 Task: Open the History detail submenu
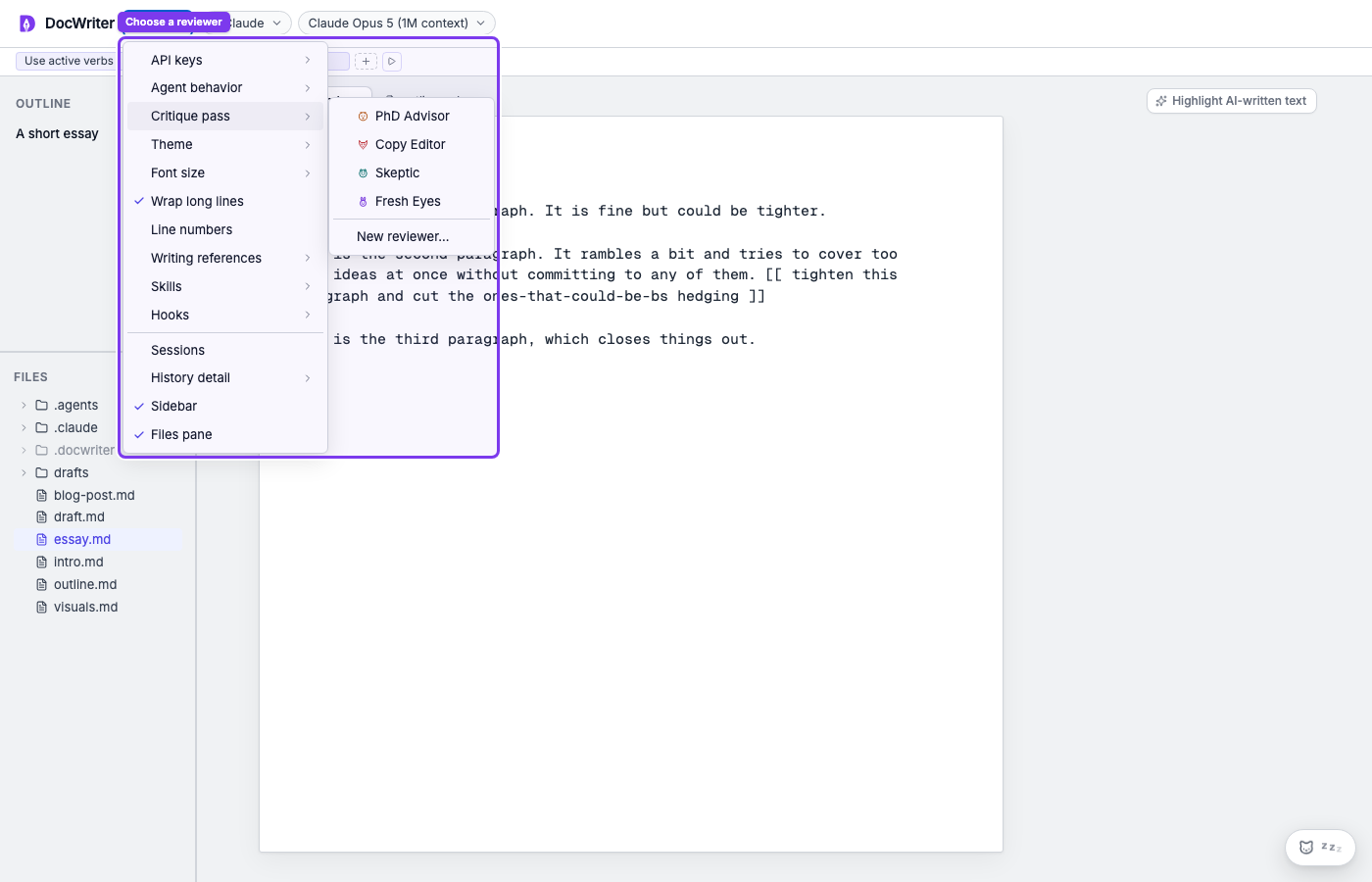225,377
